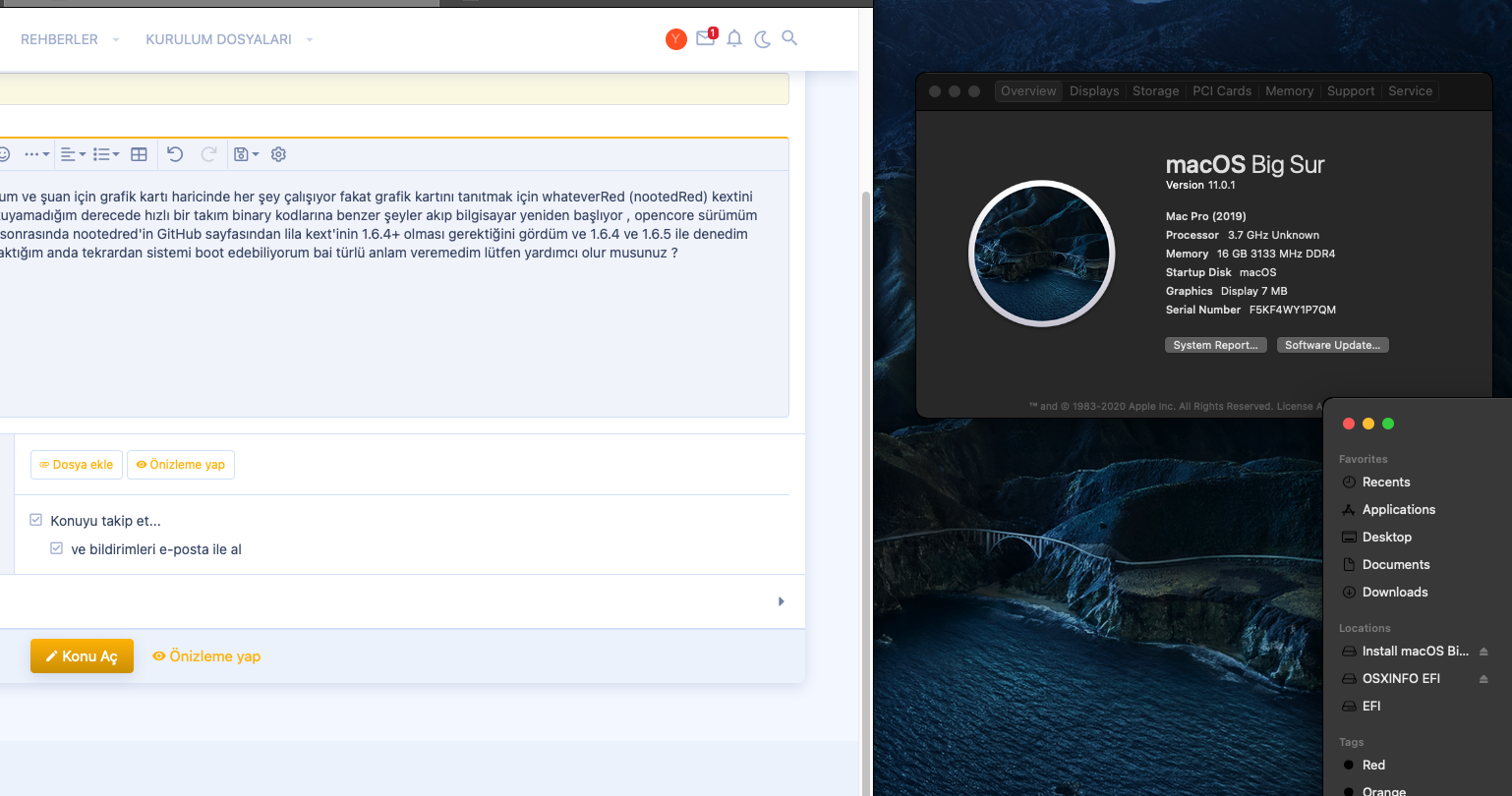Toggle the editor settings gear icon
Screen dimensions: 1512x796
pos(278,154)
